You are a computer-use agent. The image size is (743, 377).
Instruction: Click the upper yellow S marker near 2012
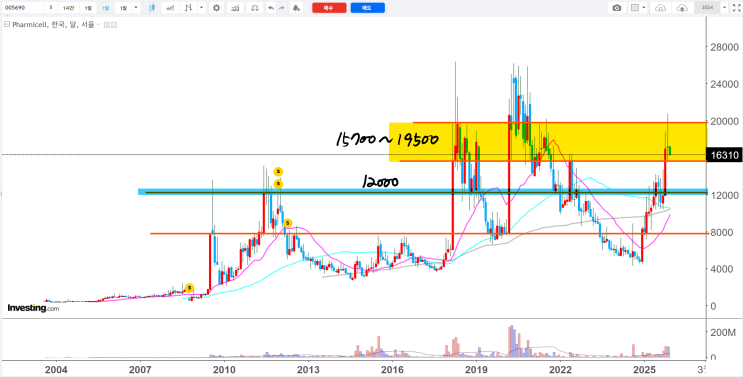(278, 171)
